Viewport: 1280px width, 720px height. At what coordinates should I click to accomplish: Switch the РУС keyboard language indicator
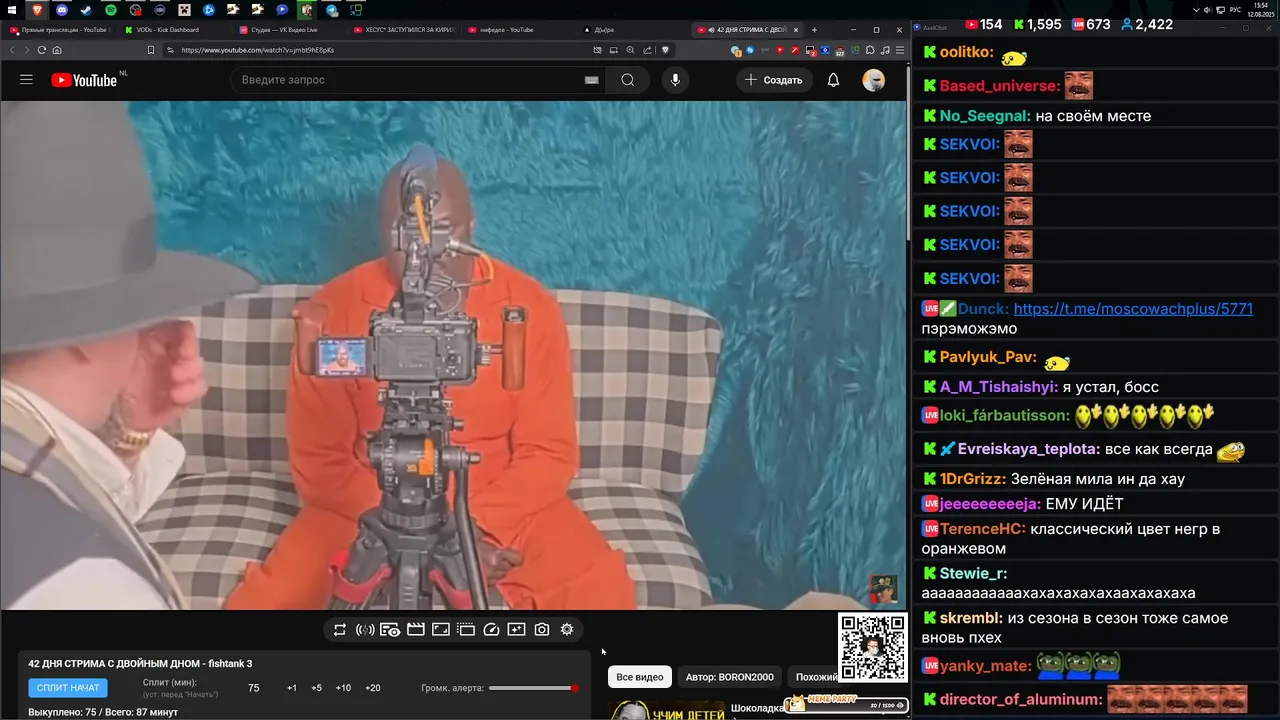tap(1235, 10)
